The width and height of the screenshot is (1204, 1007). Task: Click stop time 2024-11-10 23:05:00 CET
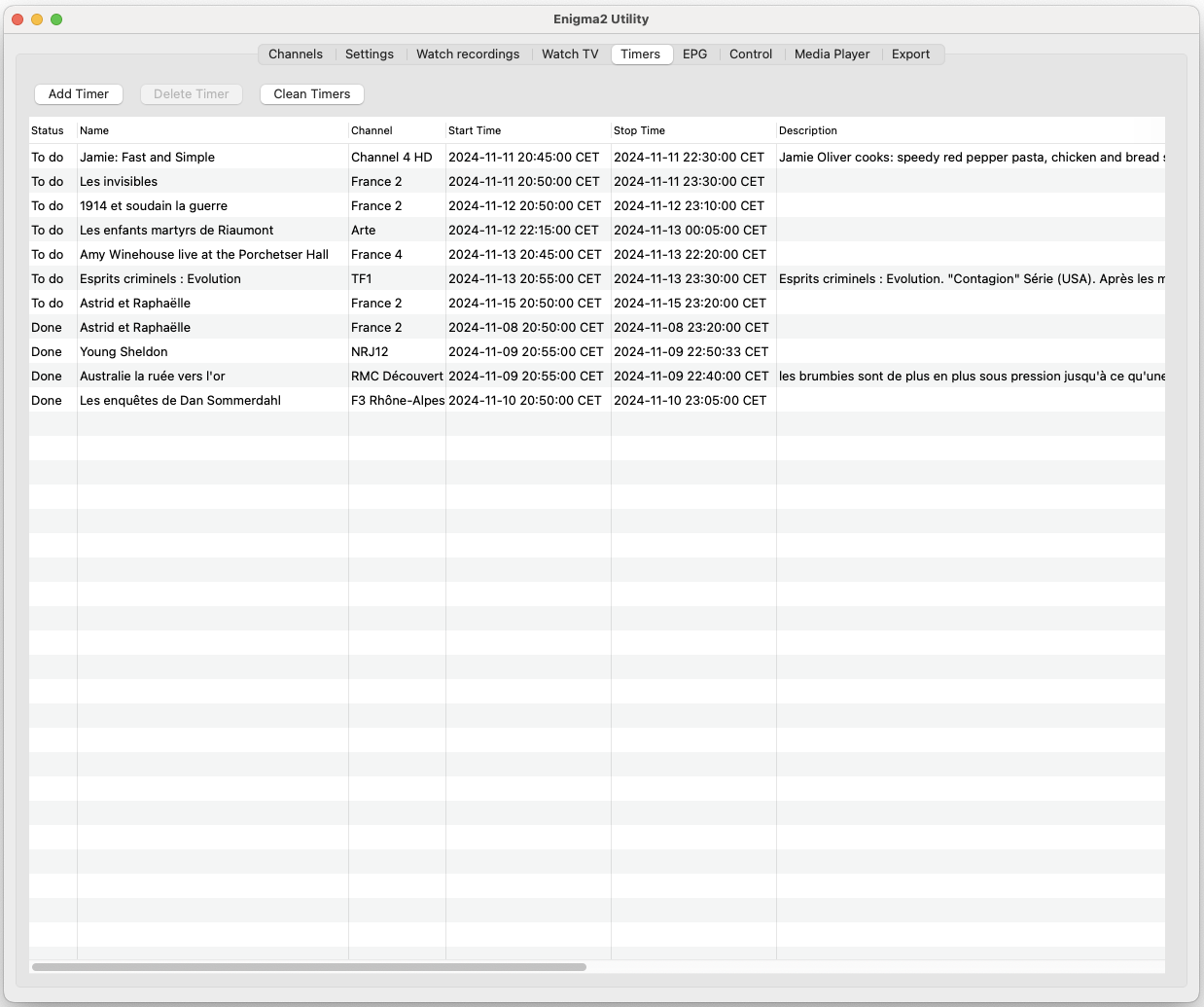[x=693, y=400]
